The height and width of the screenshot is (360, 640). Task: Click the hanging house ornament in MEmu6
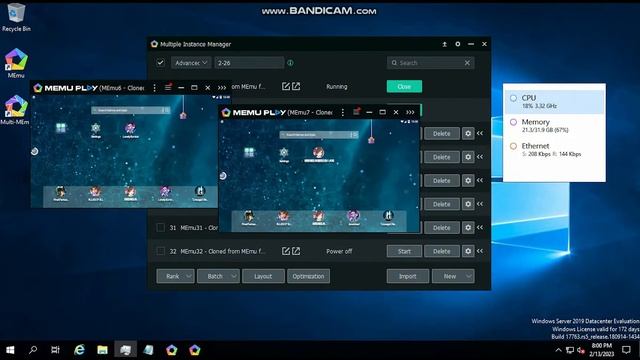click(183, 116)
